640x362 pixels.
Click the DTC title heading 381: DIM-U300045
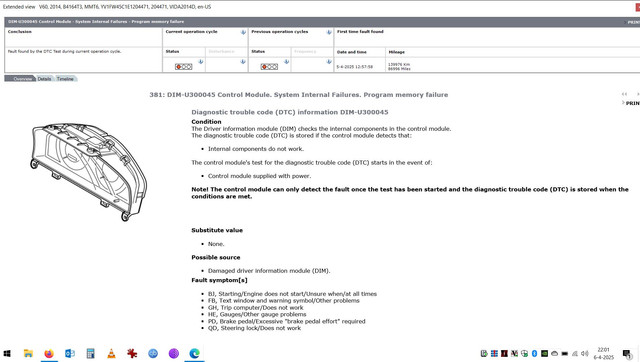point(298,95)
